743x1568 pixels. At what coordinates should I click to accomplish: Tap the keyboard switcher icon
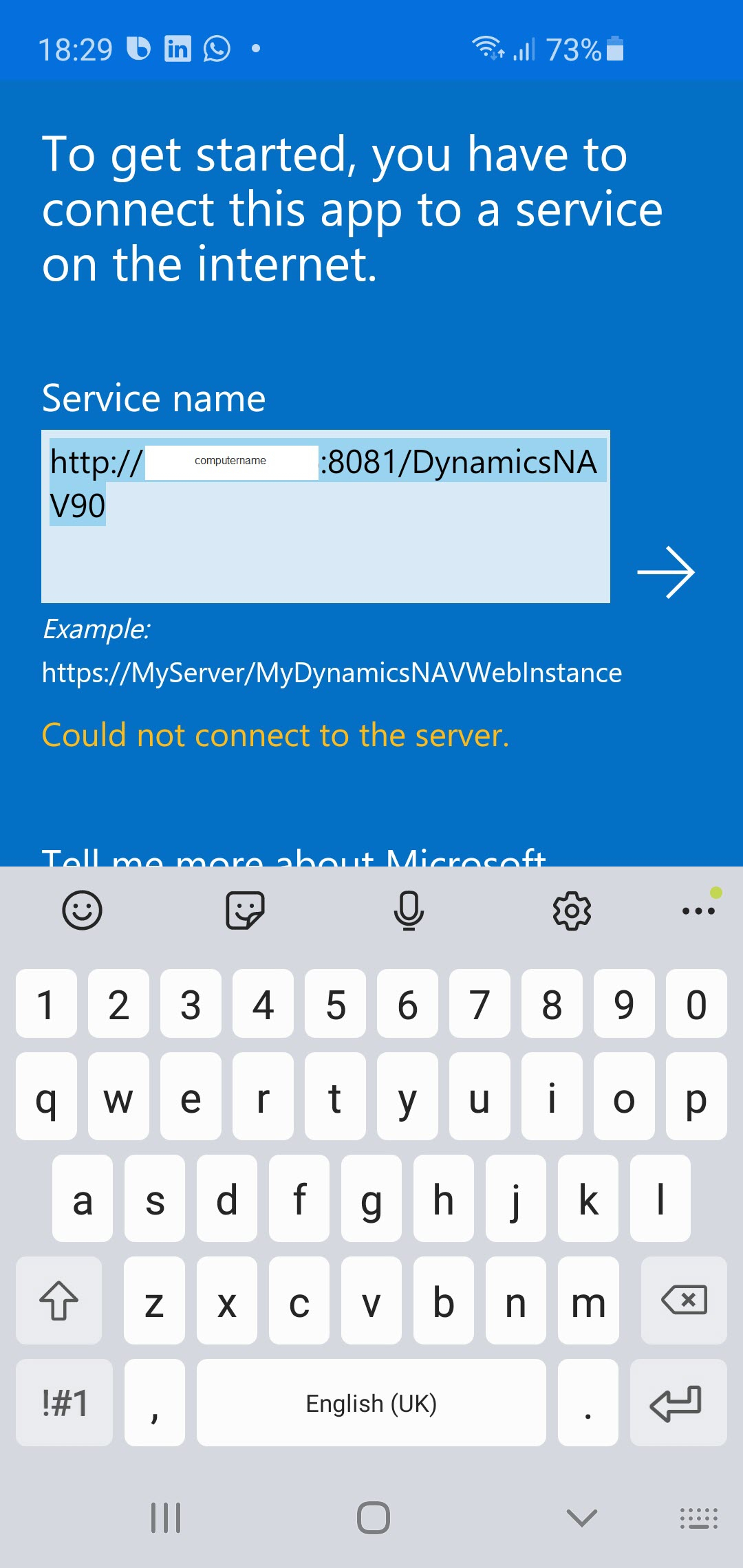699,1517
